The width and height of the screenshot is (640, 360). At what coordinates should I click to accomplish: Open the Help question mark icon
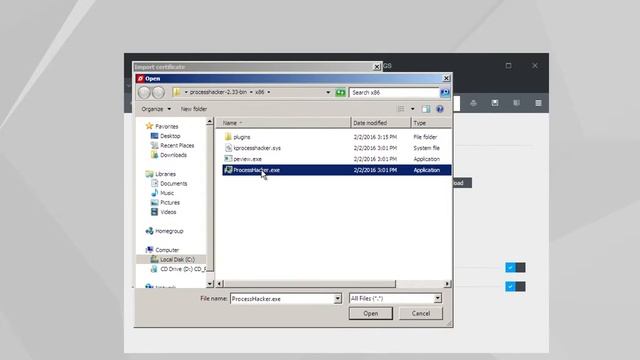point(440,109)
